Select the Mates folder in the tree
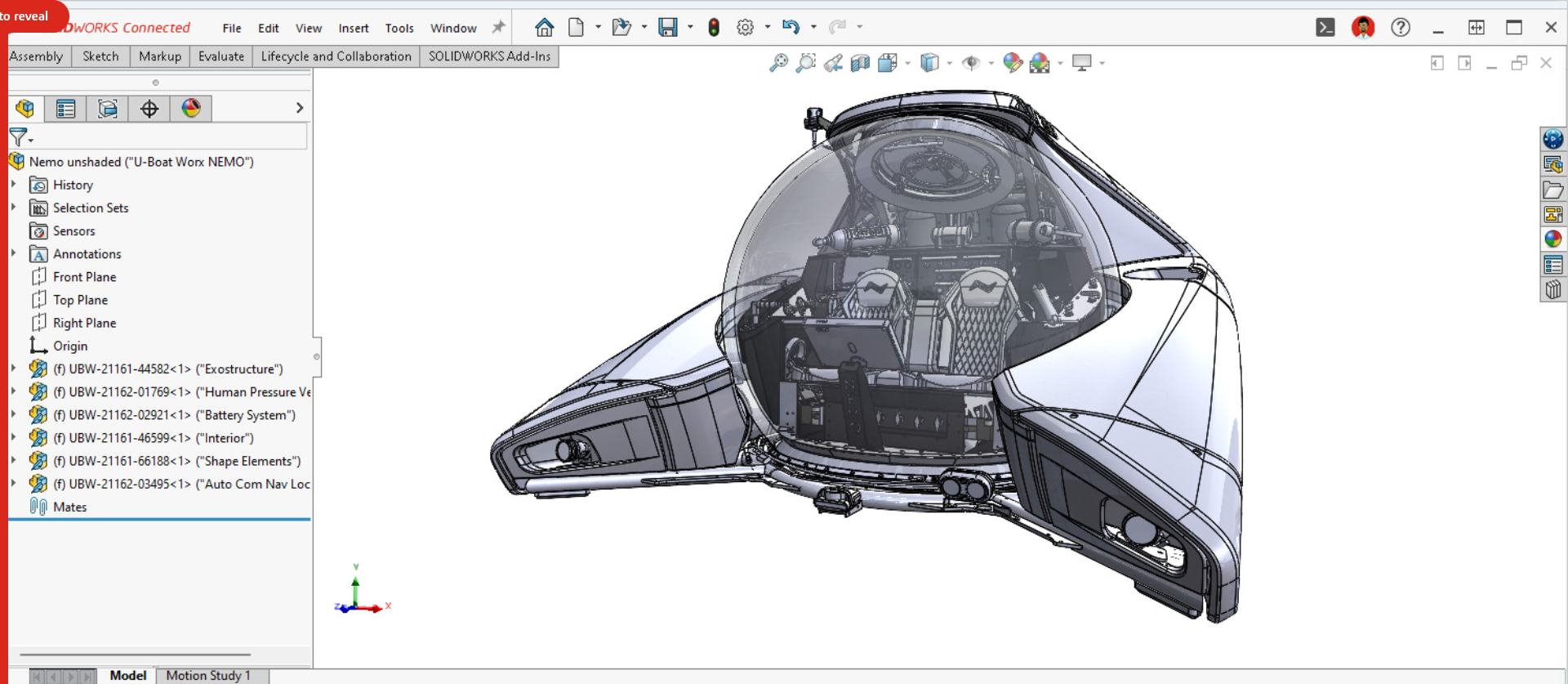Viewport: 1568px width, 684px height. [x=70, y=507]
